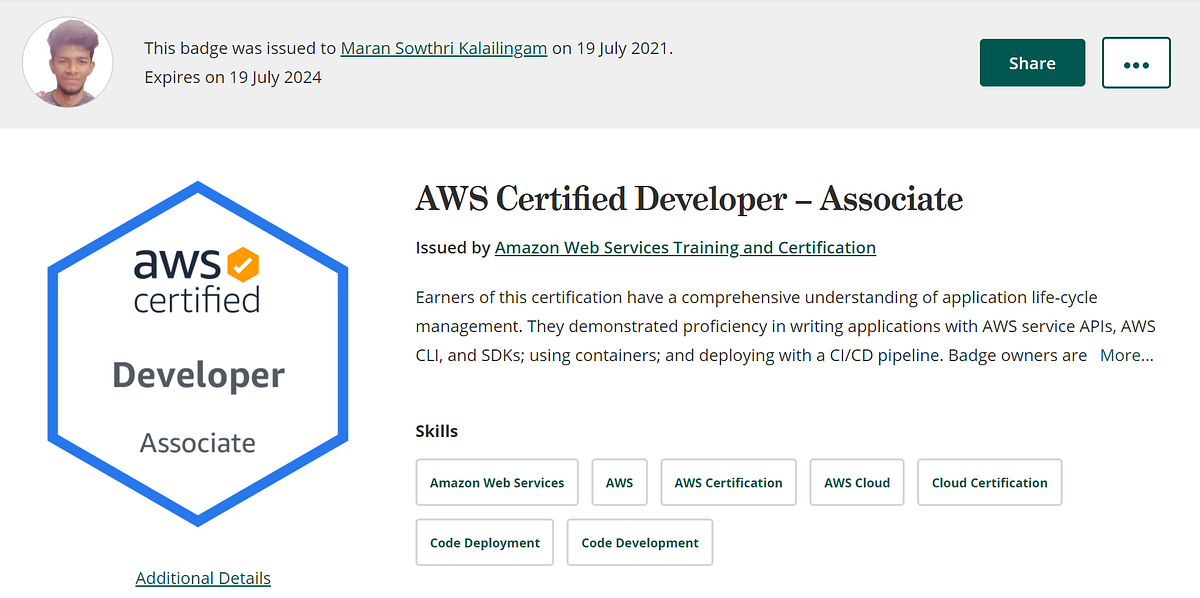Expand the description with More...
The width and height of the screenshot is (1200, 598).
[x=1126, y=354]
